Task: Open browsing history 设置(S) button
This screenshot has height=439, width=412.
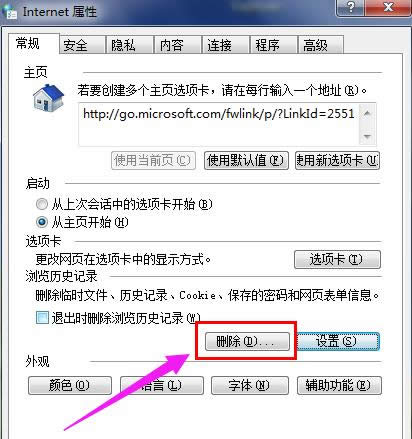Action: coord(338,341)
